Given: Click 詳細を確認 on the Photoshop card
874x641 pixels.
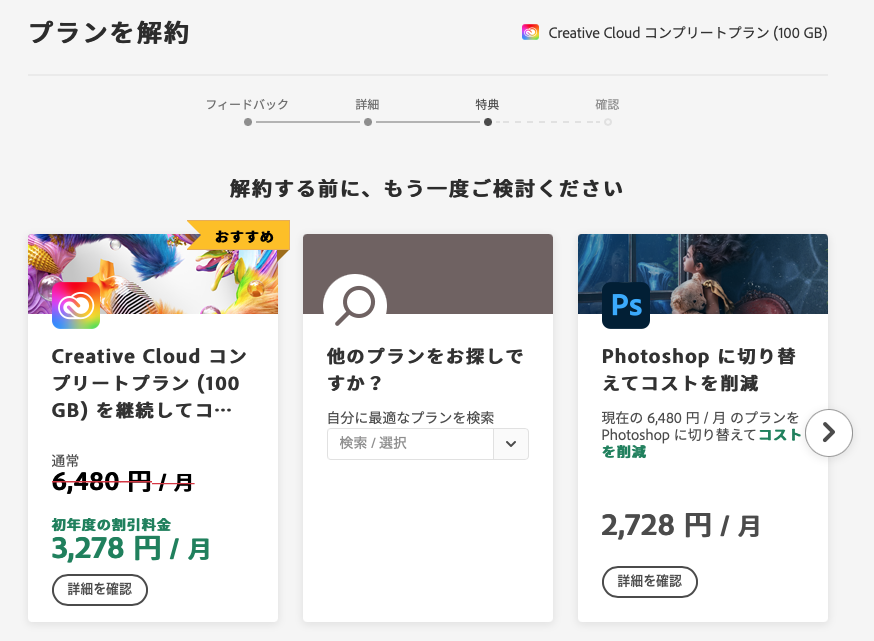Looking at the screenshot, I should tap(650, 580).
